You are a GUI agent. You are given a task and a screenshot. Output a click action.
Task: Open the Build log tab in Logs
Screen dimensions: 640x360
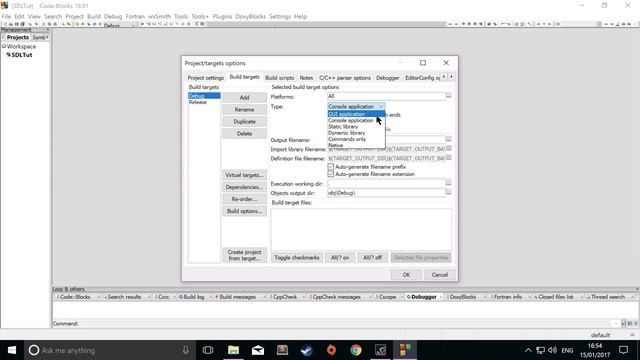[193, 297]
